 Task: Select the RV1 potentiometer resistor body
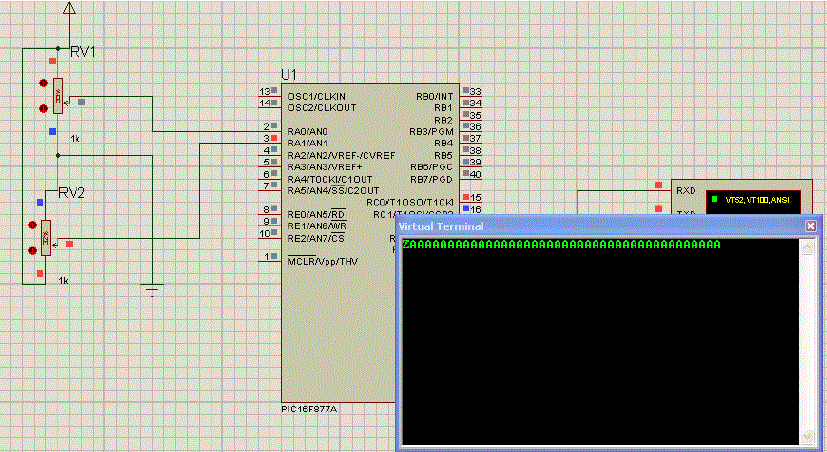point(58,96)
